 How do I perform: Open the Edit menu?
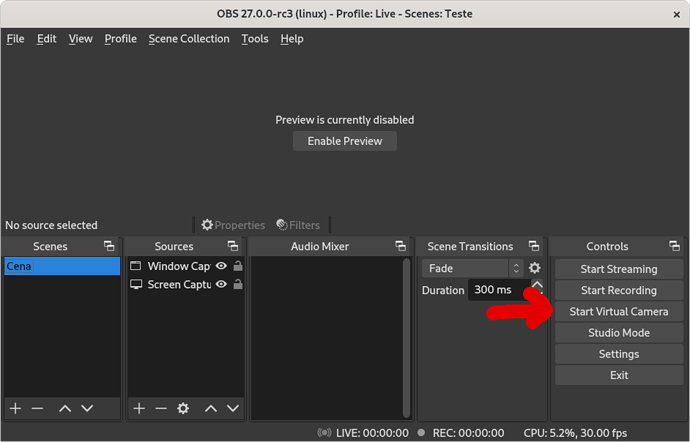(x=46, y=39)
